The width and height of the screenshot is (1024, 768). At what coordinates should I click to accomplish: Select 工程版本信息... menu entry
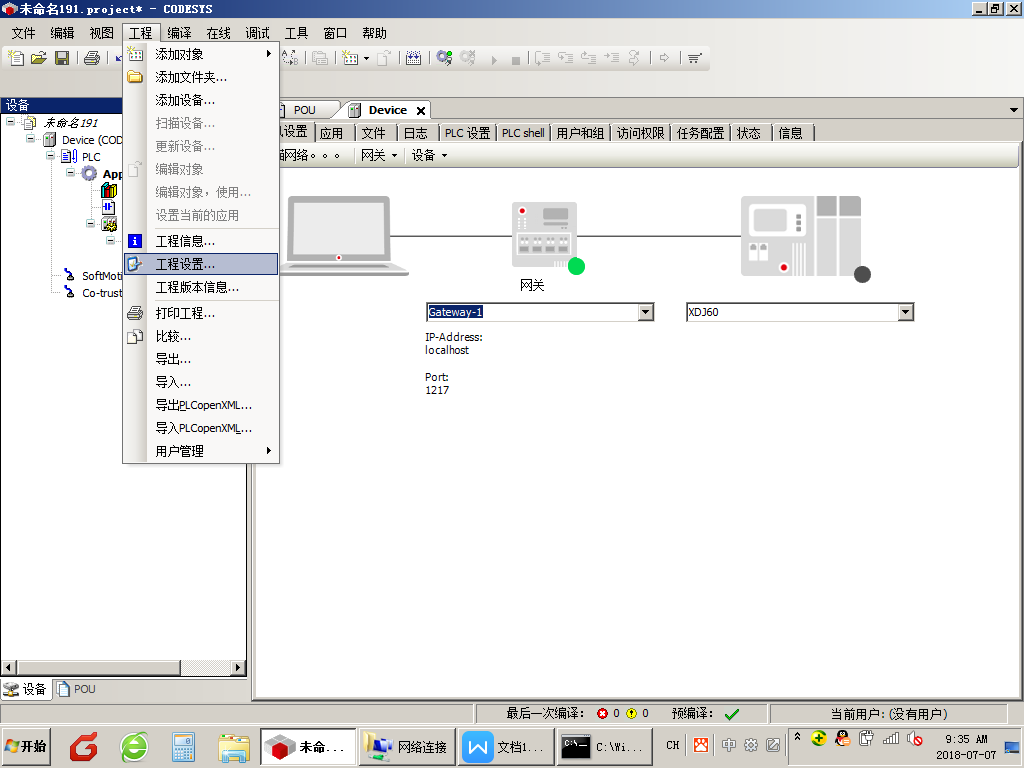[x=202, y=287]
